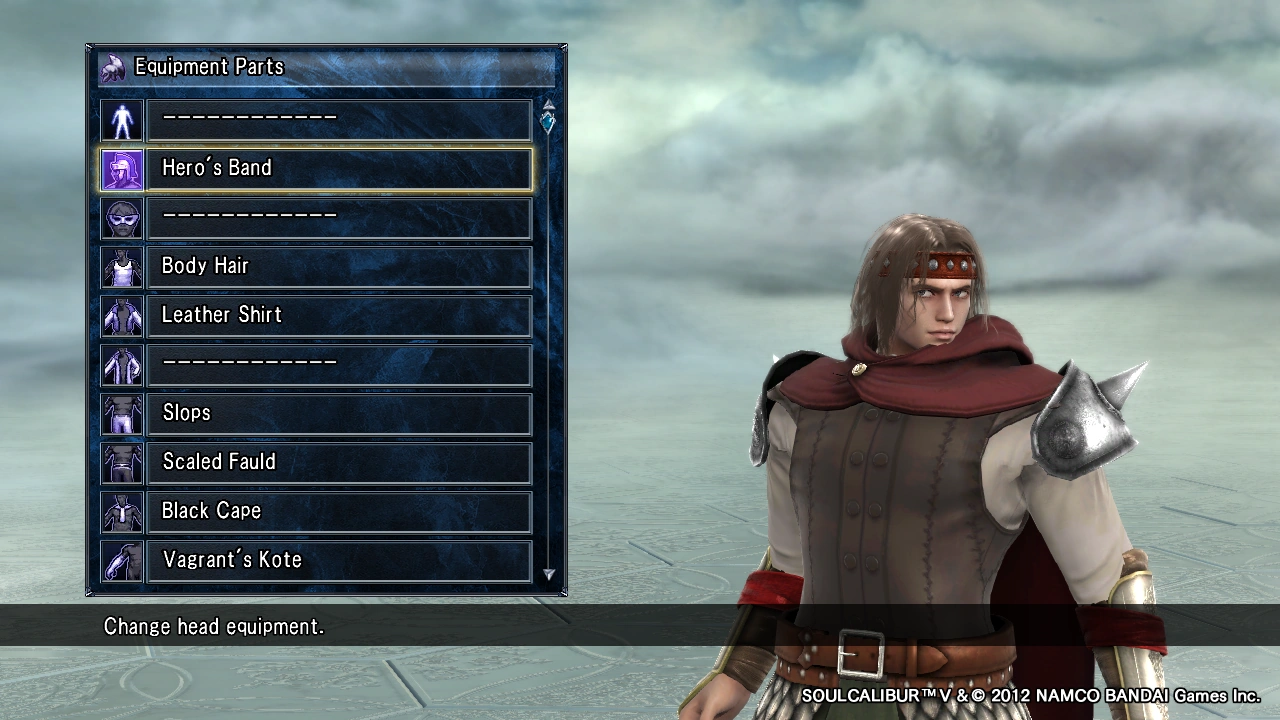This screenshot has width=1280, height=720.
Task: Select the arm icon for Vagrant's Kote
Action: pyautogui.click(x=122, y=561)
